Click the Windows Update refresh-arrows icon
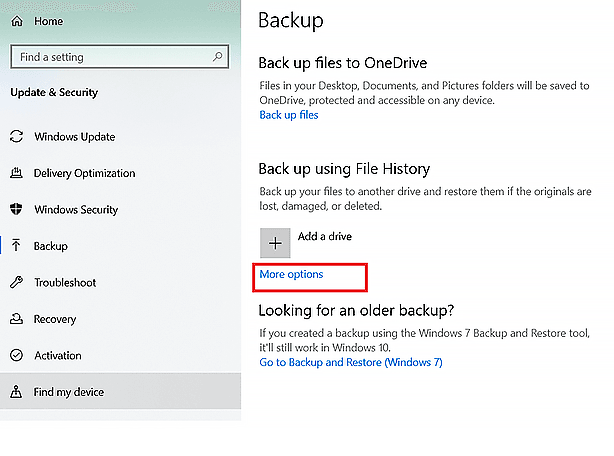This screenshot has height=456, width=614. click(16, 137)
